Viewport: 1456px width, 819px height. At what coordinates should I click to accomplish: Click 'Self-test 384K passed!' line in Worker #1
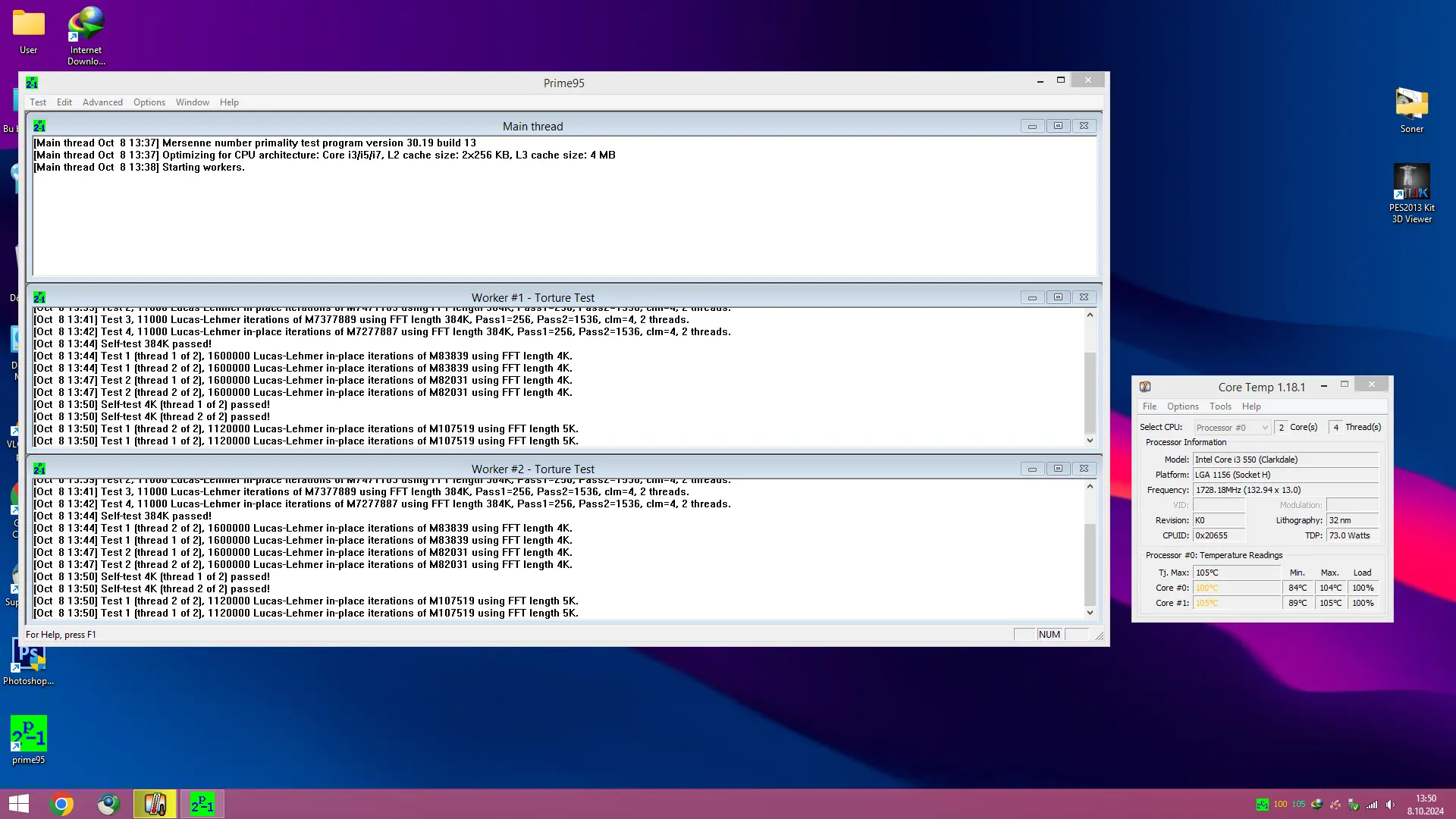coord(123,344)
